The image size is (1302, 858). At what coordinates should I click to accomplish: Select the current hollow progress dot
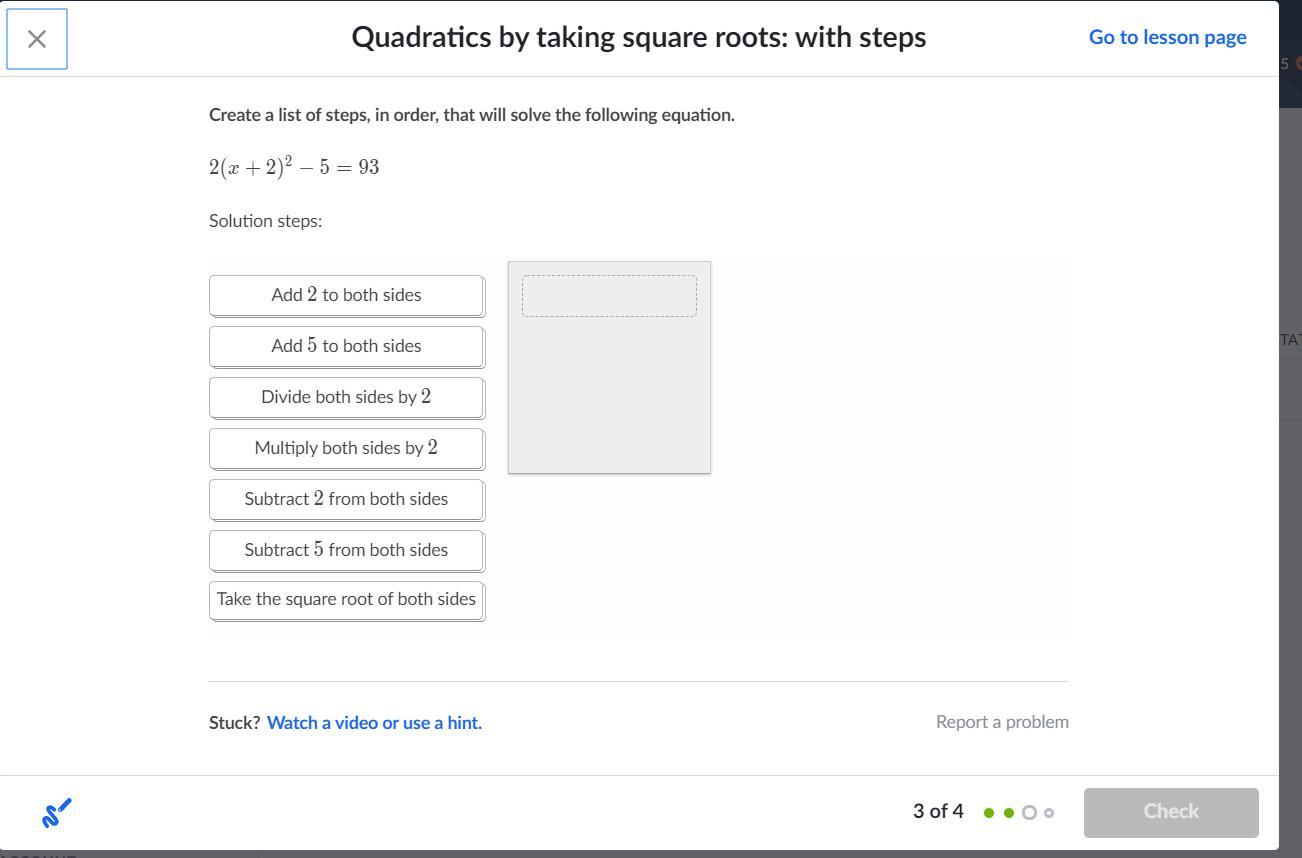coord(1029,813)
